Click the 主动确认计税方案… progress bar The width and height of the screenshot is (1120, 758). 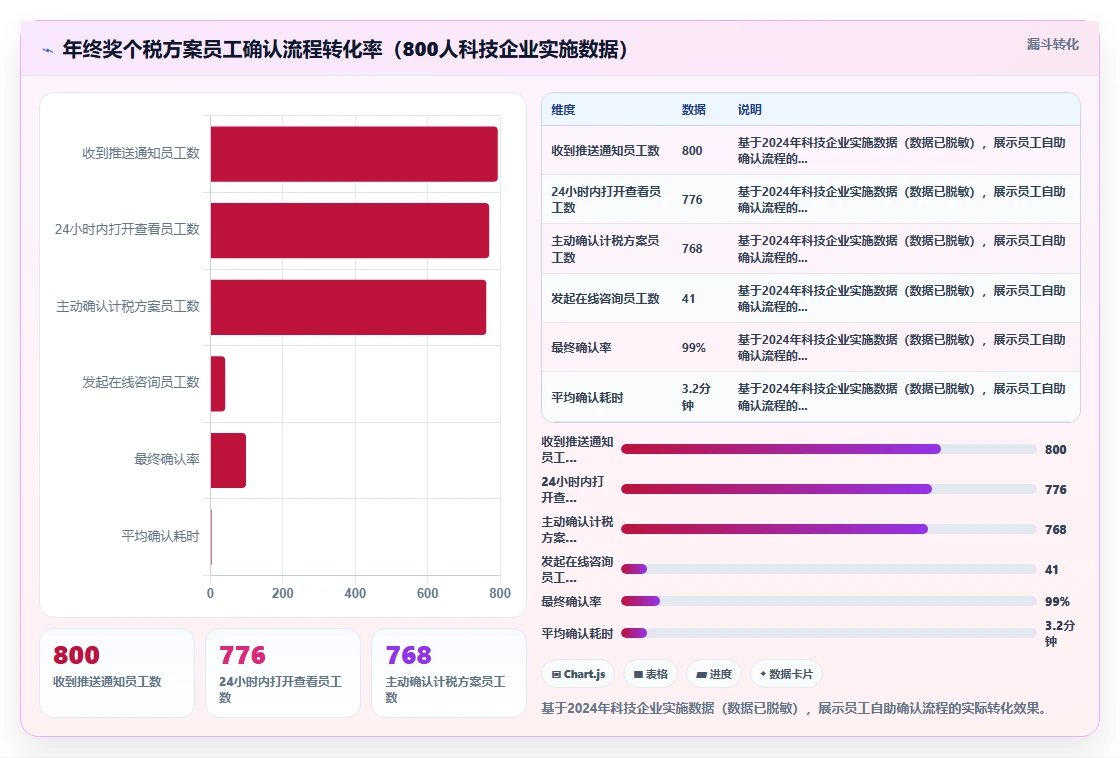coord(829,529)
